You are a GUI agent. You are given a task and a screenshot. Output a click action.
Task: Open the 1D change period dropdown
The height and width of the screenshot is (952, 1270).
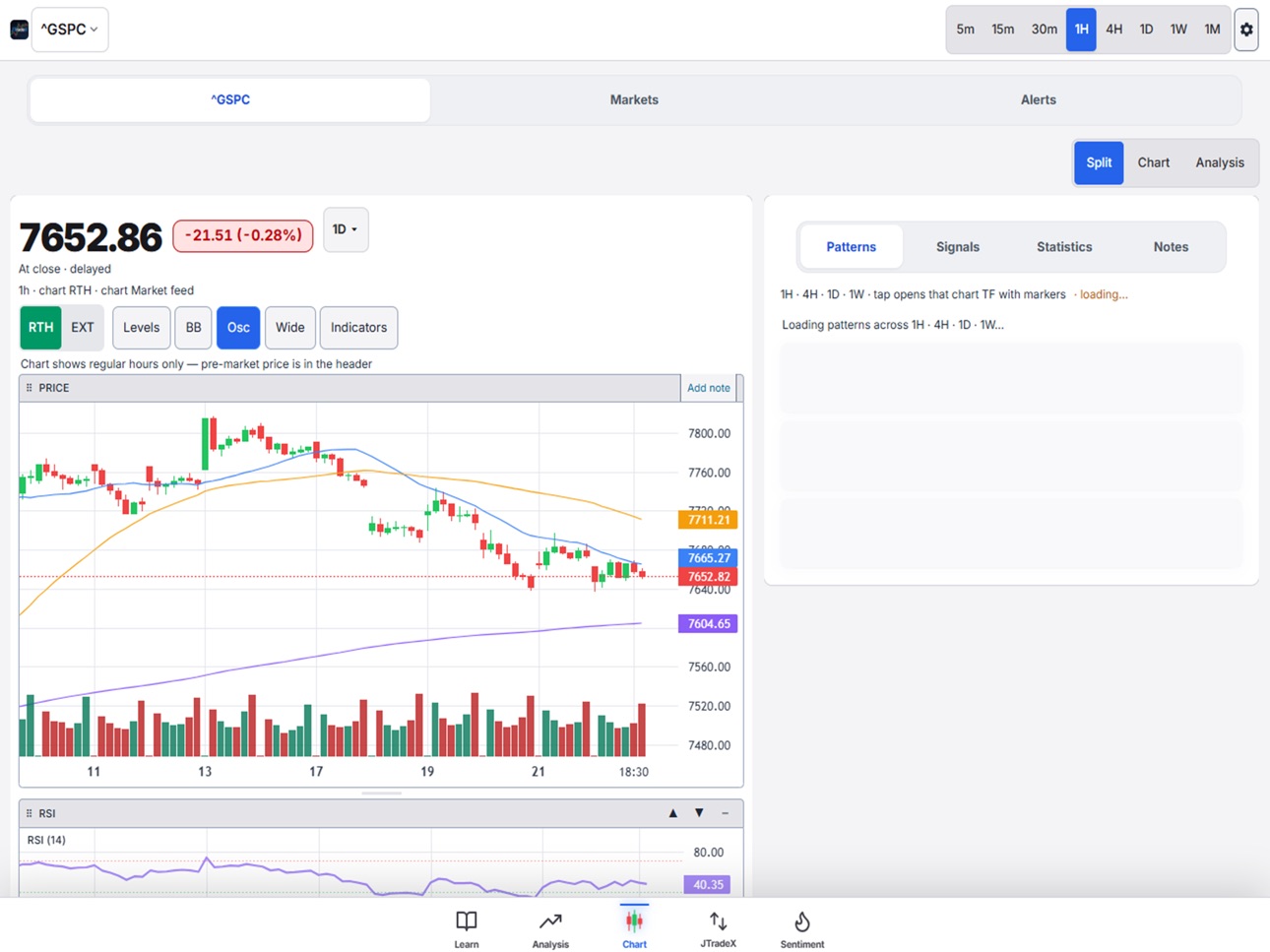346,229
